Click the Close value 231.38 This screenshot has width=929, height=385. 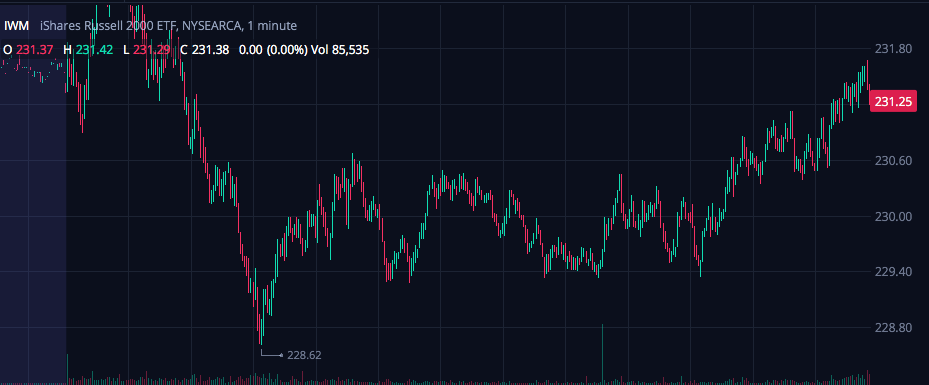pyautogui.click(x=210, y=50)
